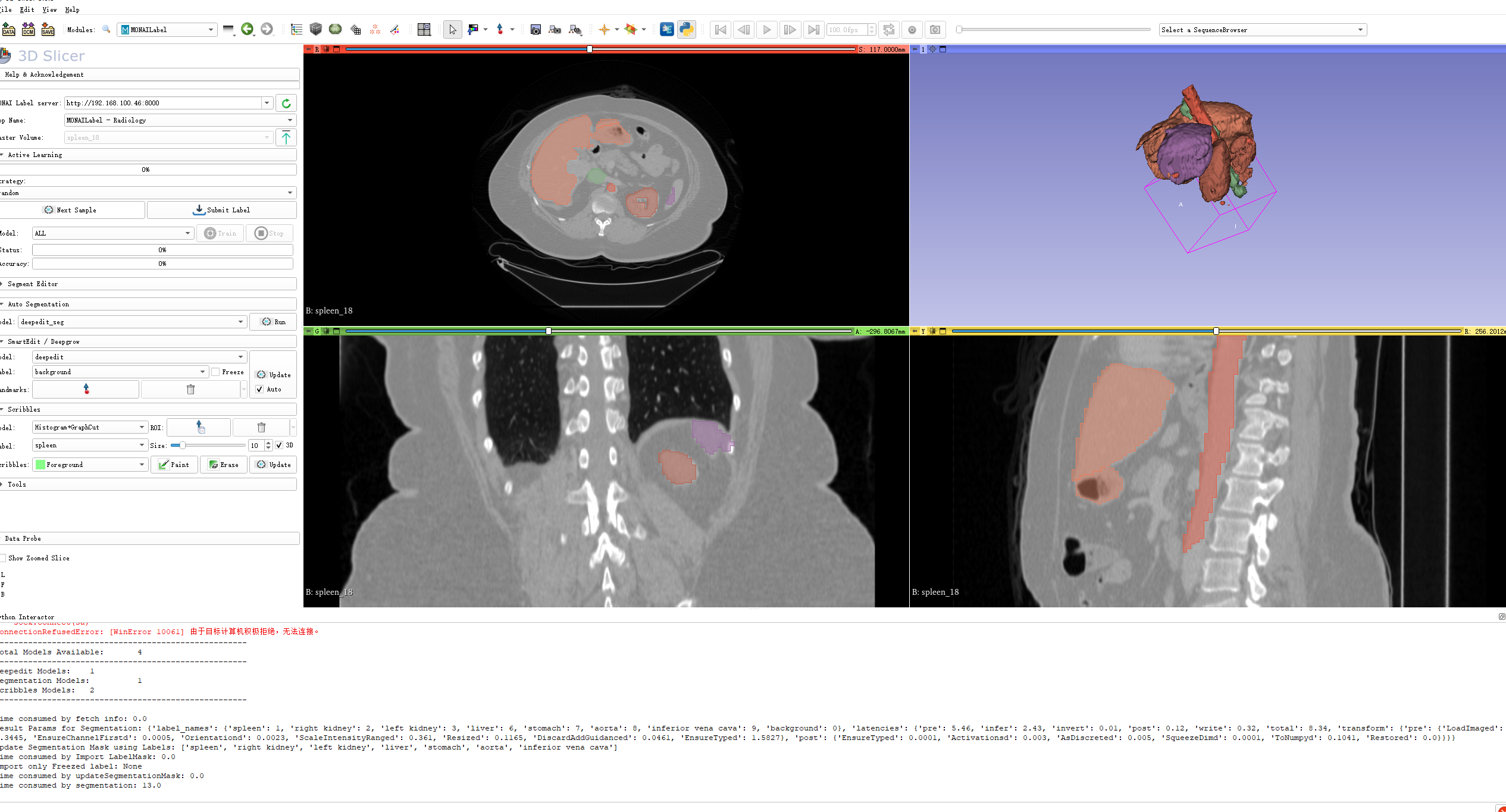Expand the Segment Editor section
Screen dimensions: 1506x812
pos(33,284)
